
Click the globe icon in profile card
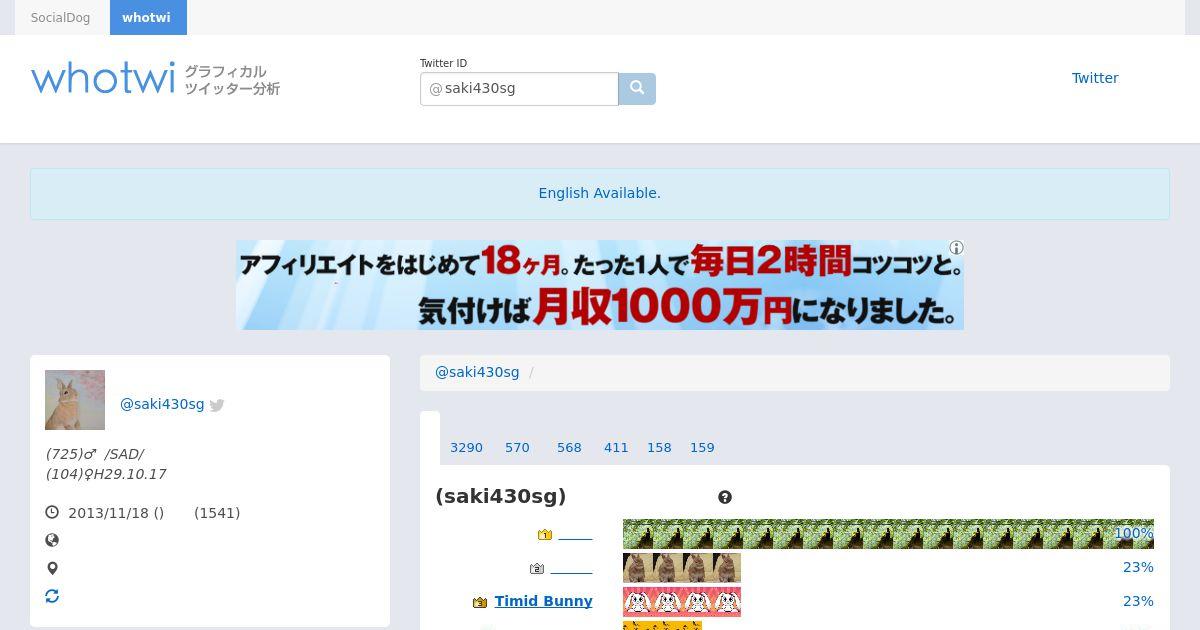[x=52, y=540]
